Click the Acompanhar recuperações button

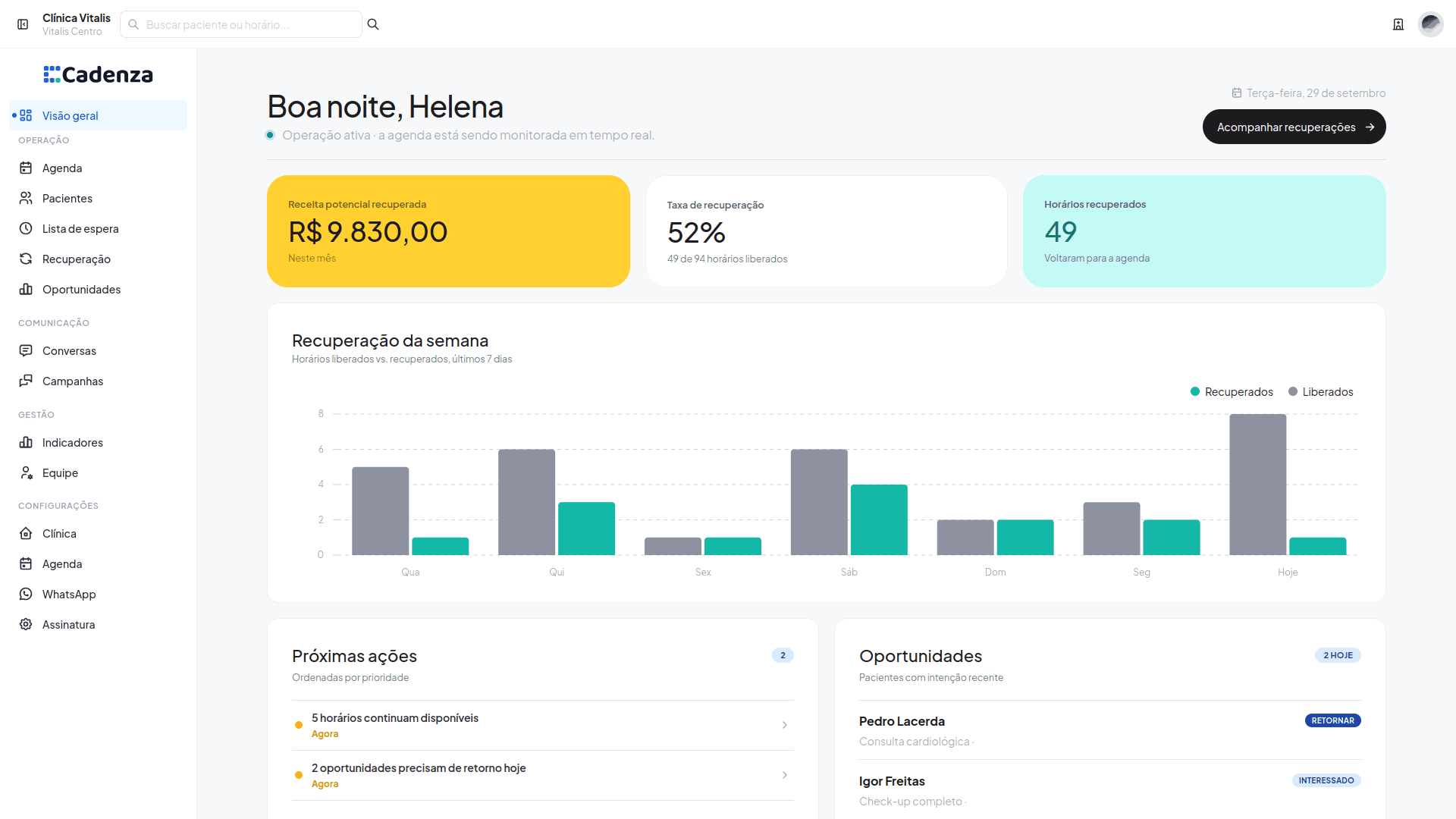tap(1294, 127)
